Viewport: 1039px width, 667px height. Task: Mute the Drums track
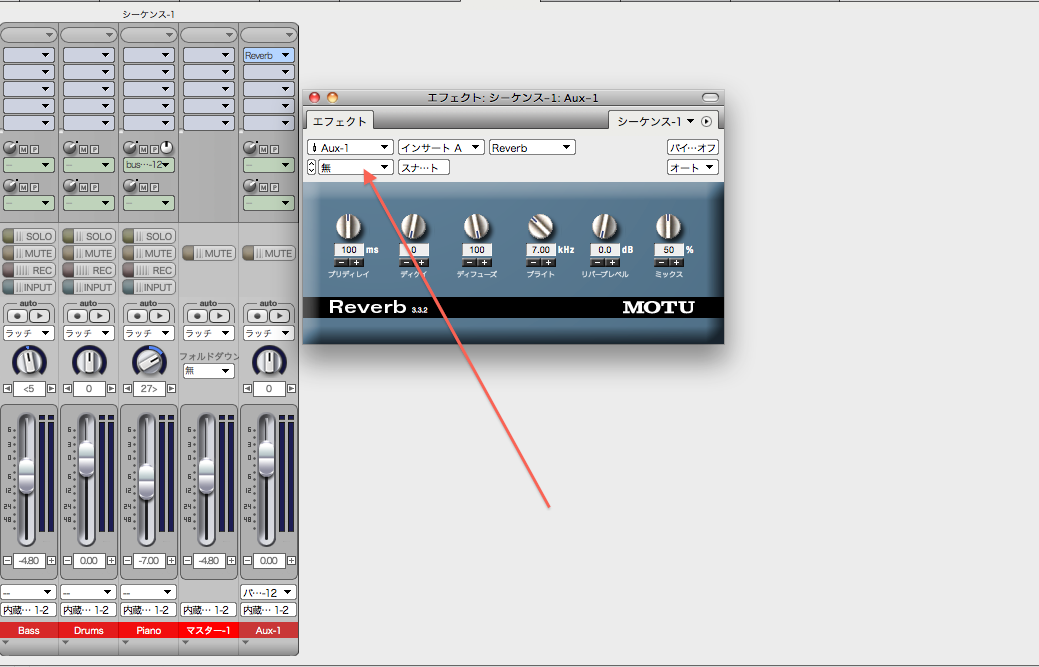point(88,253)
